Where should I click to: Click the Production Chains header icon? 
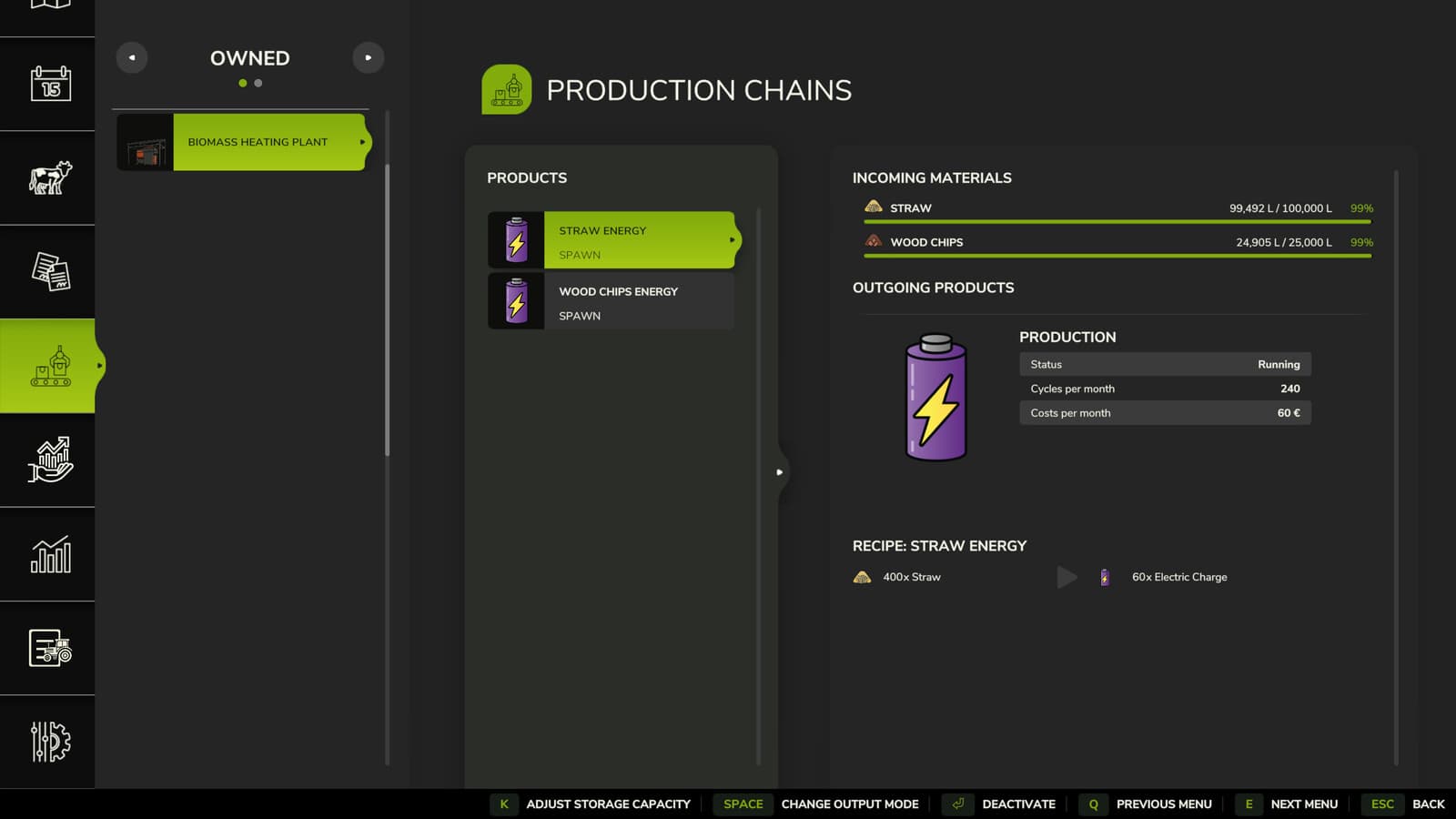(507, 89)
